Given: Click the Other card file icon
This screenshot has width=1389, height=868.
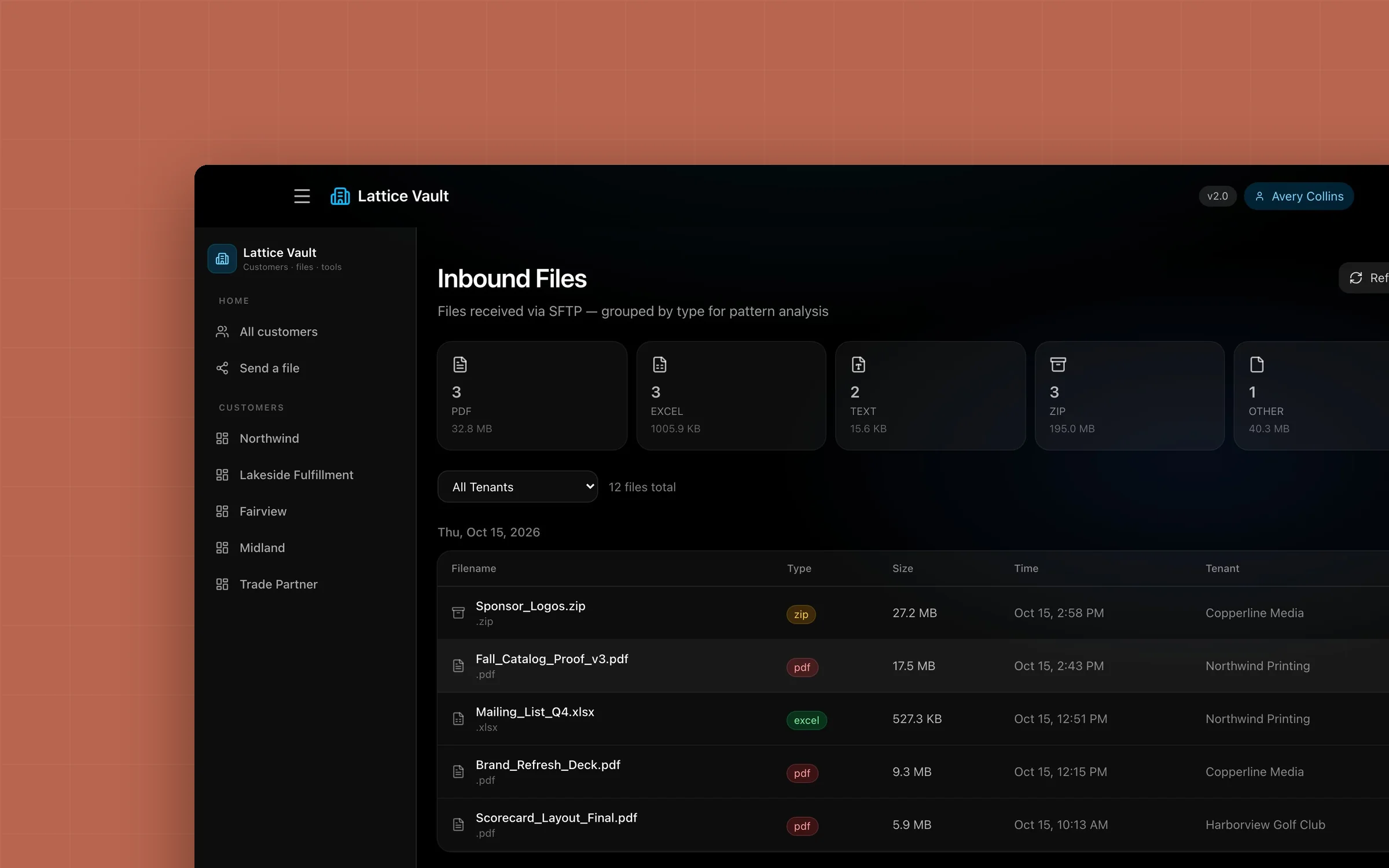Looking at the screenshot, I should (1257, 365).
